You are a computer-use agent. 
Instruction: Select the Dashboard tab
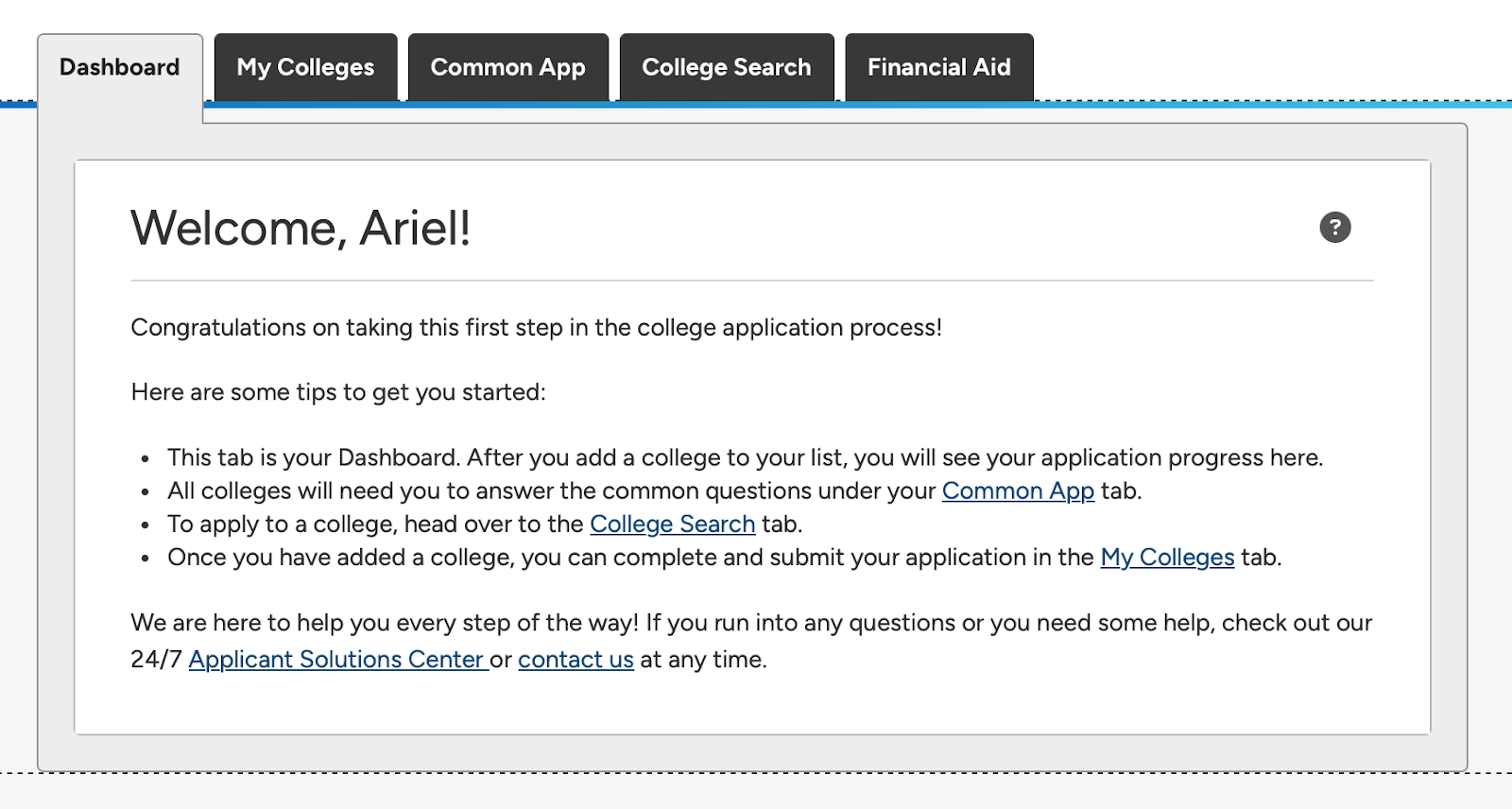119,67
